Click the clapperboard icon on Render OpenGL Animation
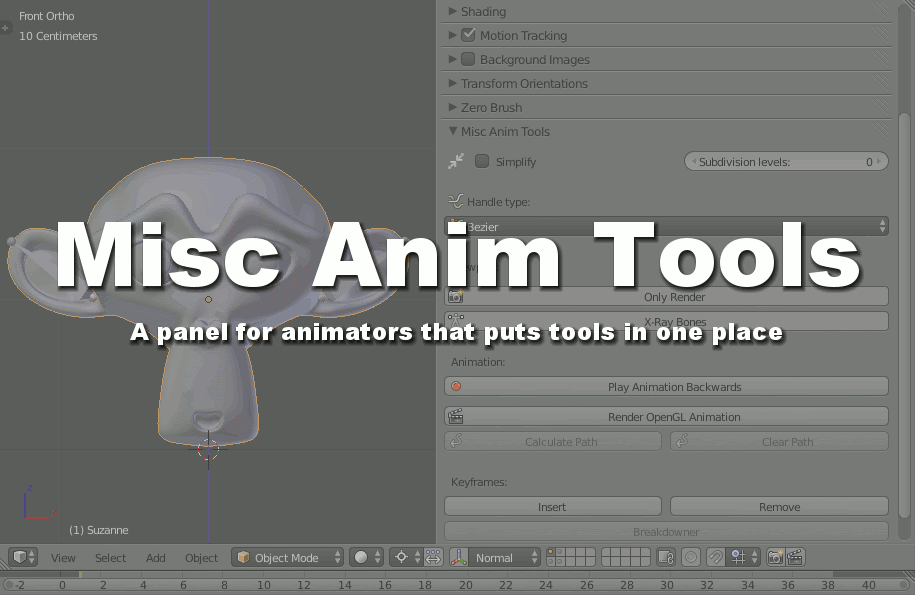915x595 pixels. pos(455,416)
